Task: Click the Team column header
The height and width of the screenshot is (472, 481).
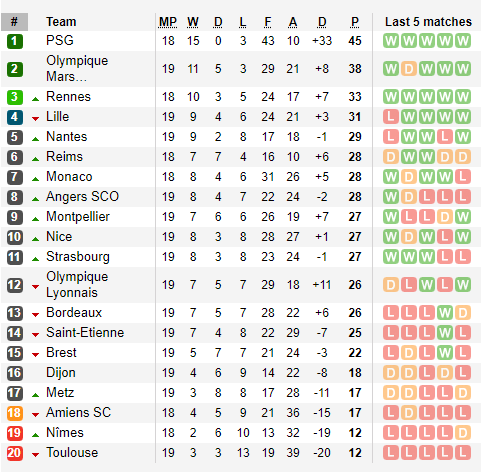Action: coord(61,22)
